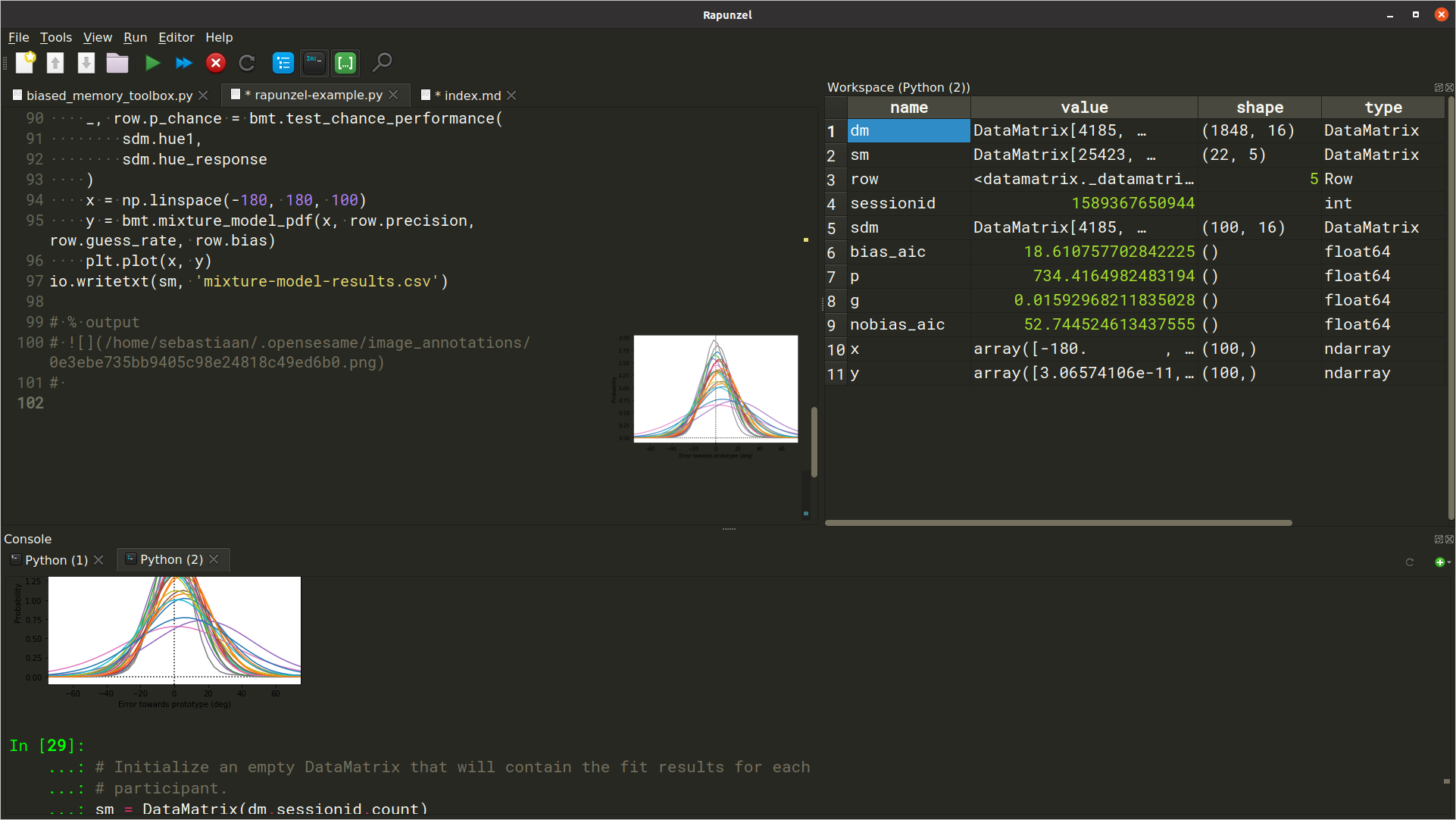Restart the kernel with circular arrow icon
This screenshot has height=820, width=1456.
(x=247, y=63)
